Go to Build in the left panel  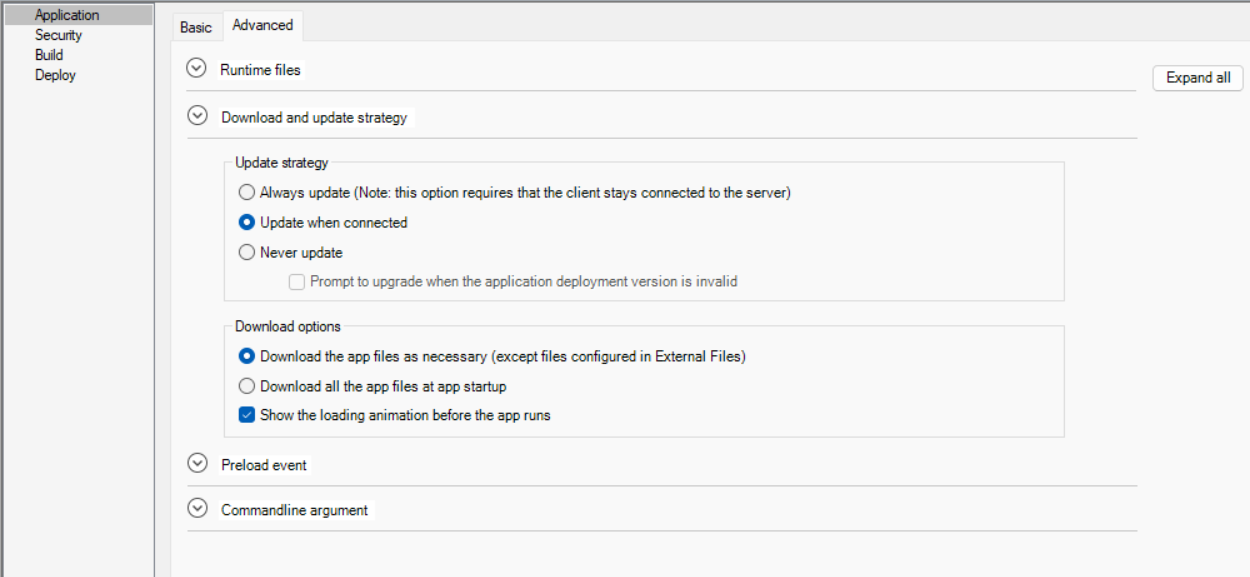[x=49, y=55]
